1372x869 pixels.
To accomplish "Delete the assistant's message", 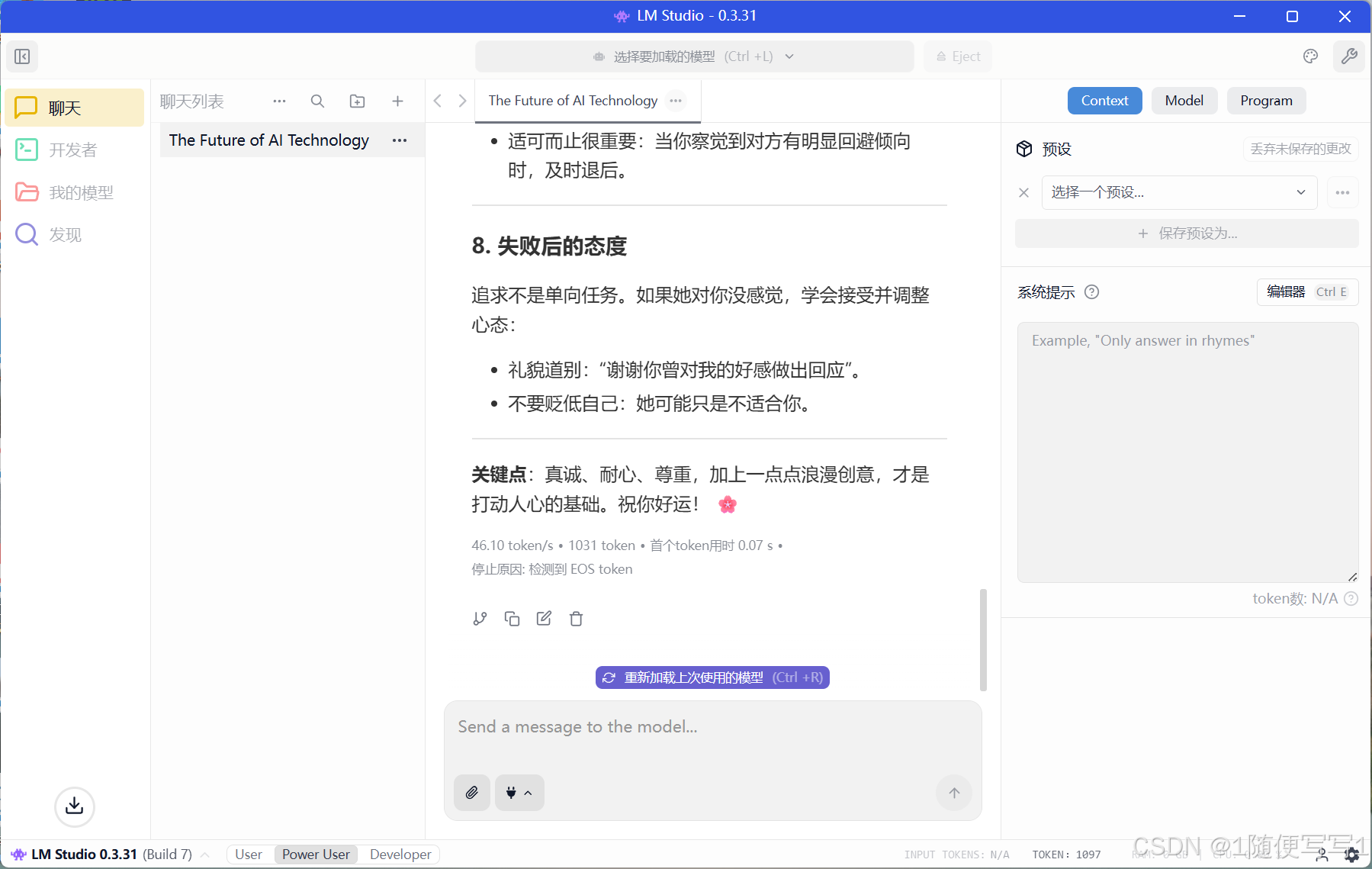I will (576, 619).
